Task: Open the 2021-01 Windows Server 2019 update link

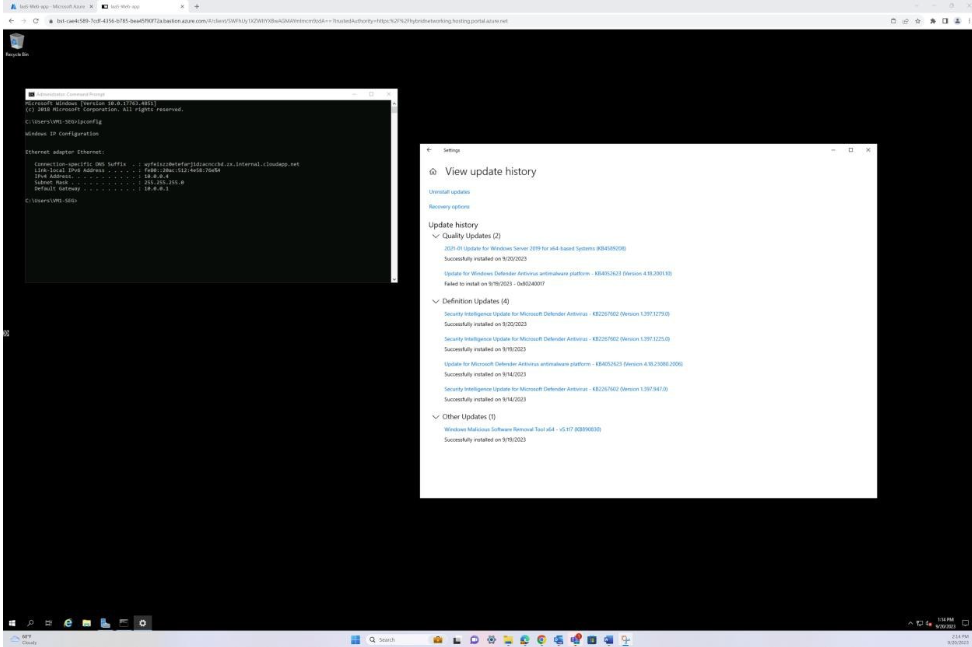Action: tap(535, 249)
